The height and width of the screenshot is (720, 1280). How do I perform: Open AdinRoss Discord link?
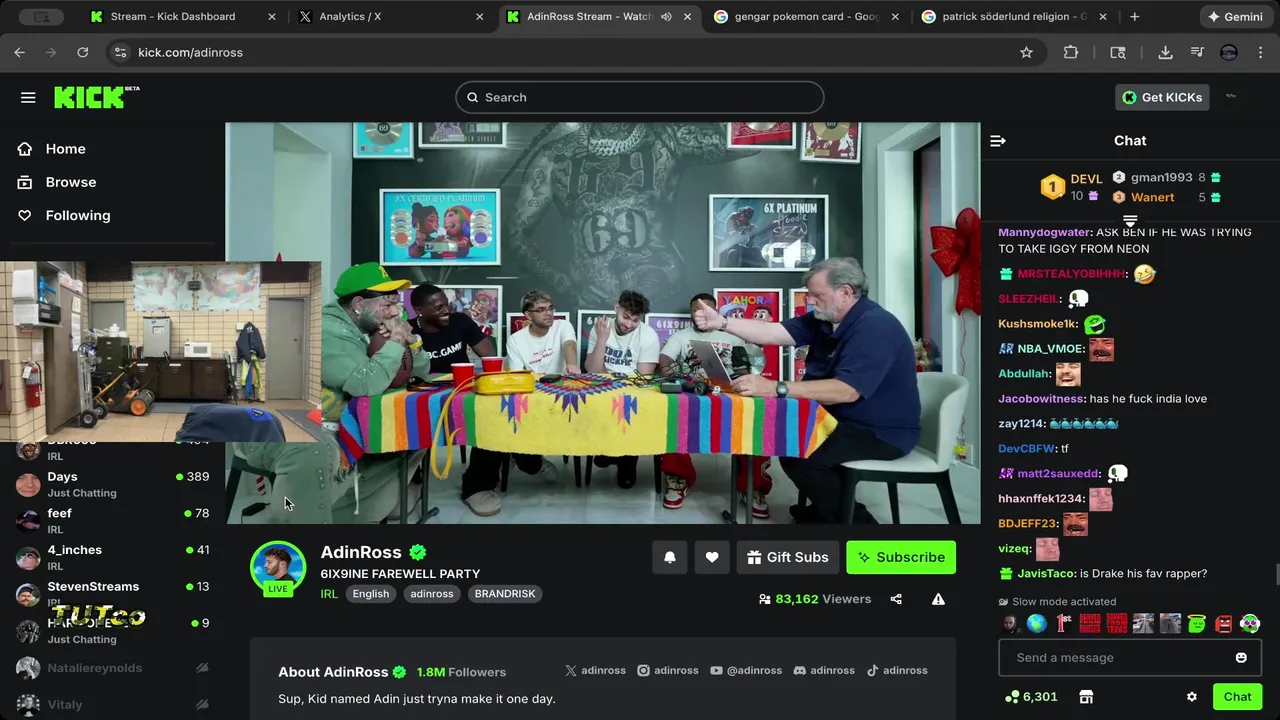point(824,670)
